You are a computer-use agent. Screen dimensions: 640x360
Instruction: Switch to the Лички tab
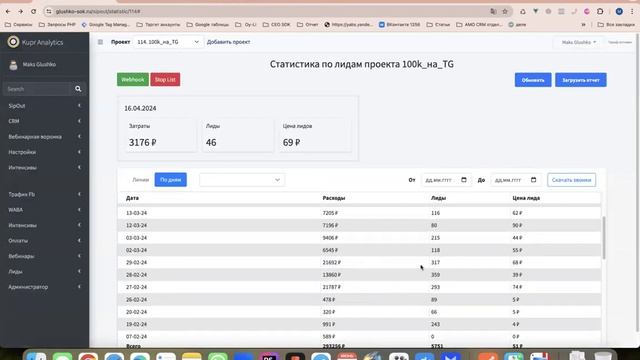(140, 180)
